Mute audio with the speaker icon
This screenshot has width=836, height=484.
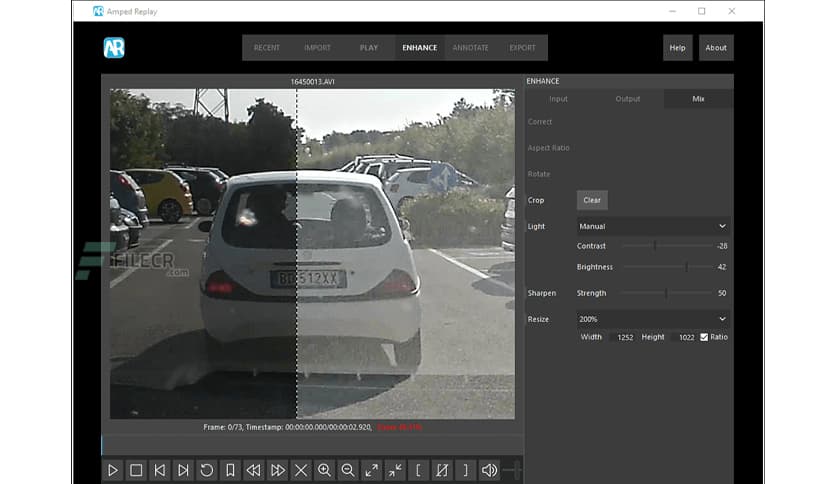pyautogui.click(x=488, y=470)
